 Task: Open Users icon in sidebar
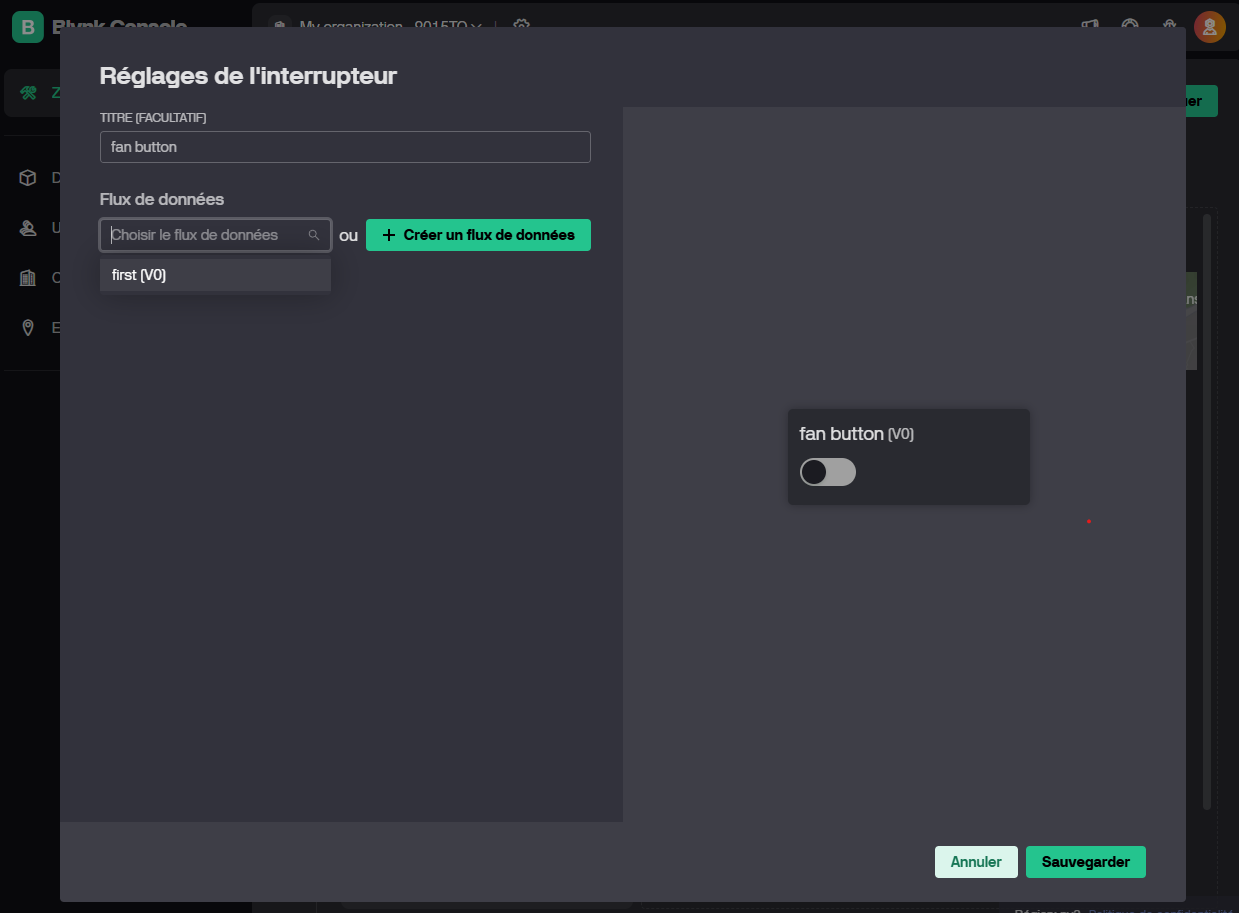click(28, 228)
